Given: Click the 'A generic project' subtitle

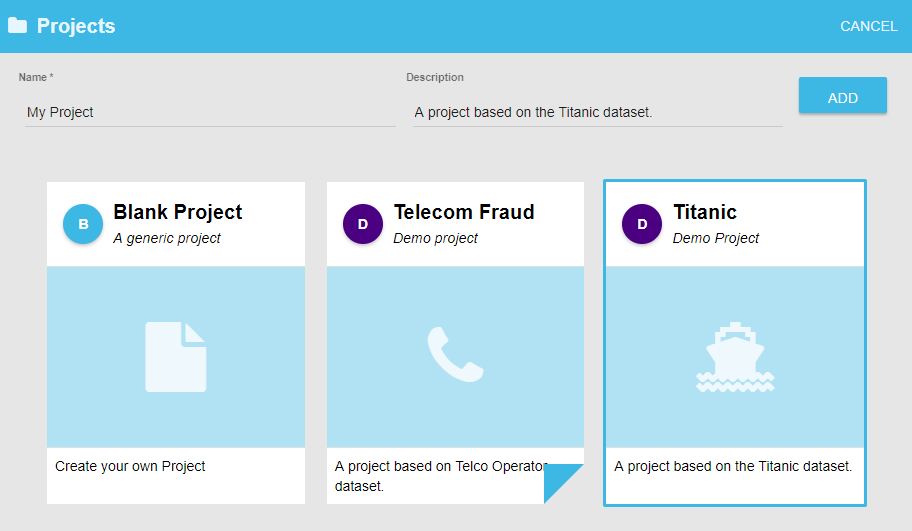Looking at the screenshot, I should 167,238.
